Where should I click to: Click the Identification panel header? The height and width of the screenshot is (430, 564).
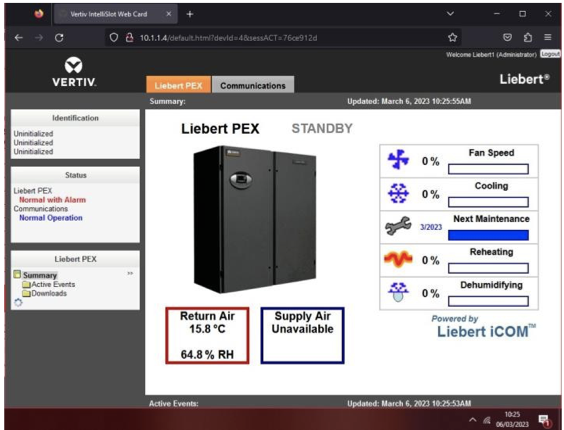tap(75, 118)
